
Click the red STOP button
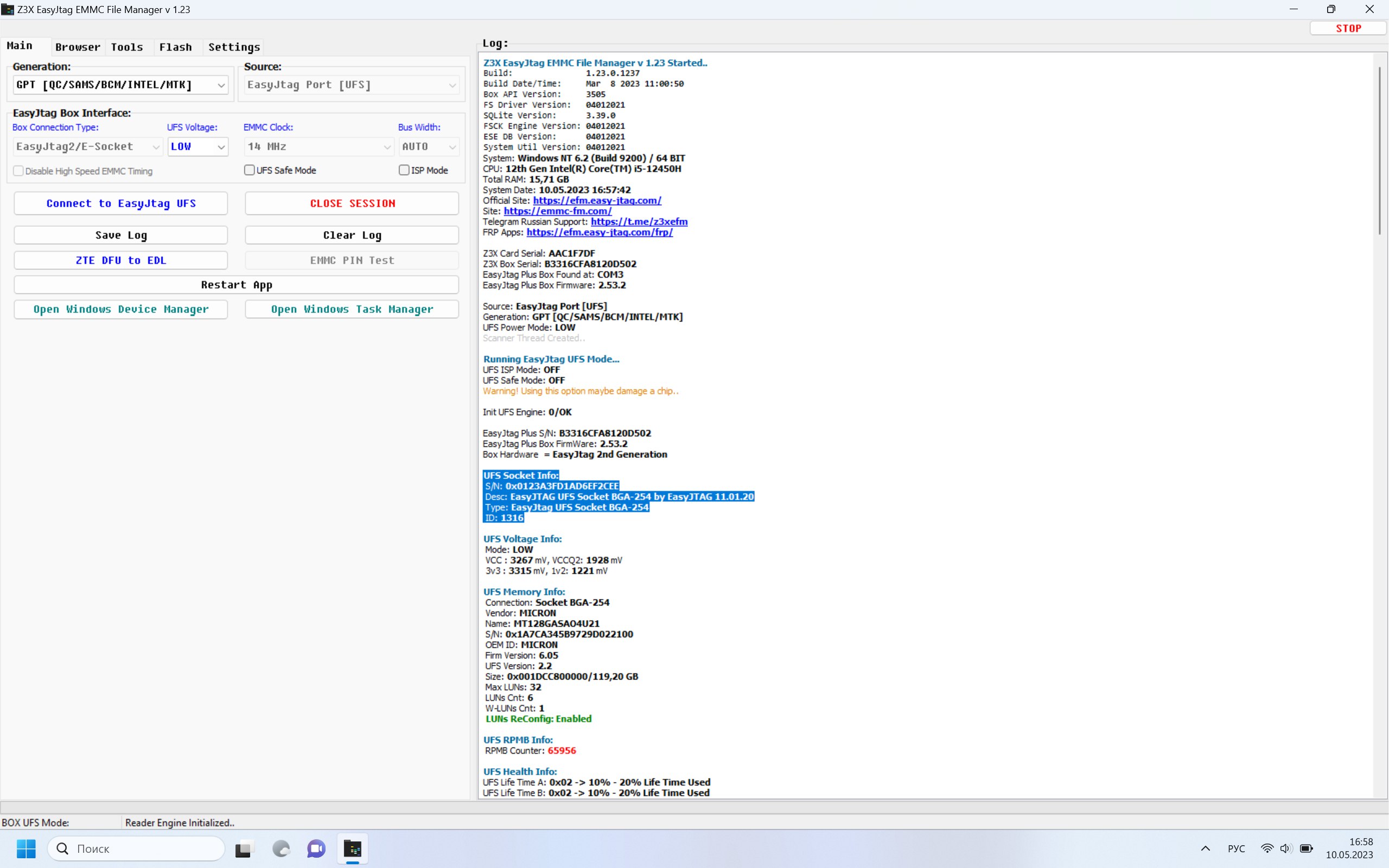1348,28
